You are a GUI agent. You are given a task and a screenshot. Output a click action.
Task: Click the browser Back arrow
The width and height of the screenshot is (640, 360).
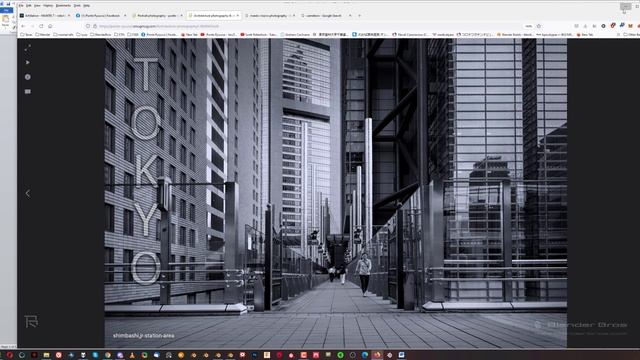23,26
